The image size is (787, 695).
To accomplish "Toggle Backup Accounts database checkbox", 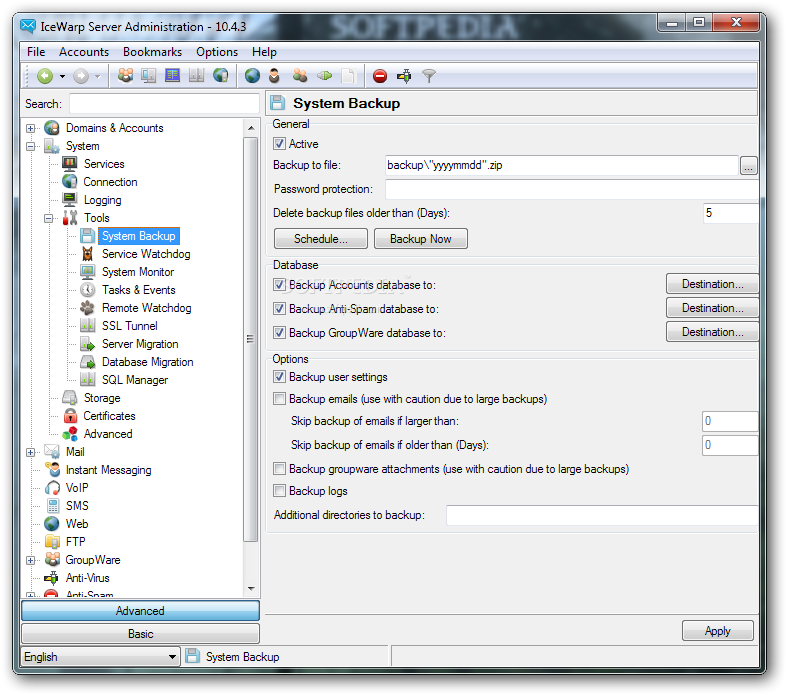I will tap(280, 285).
